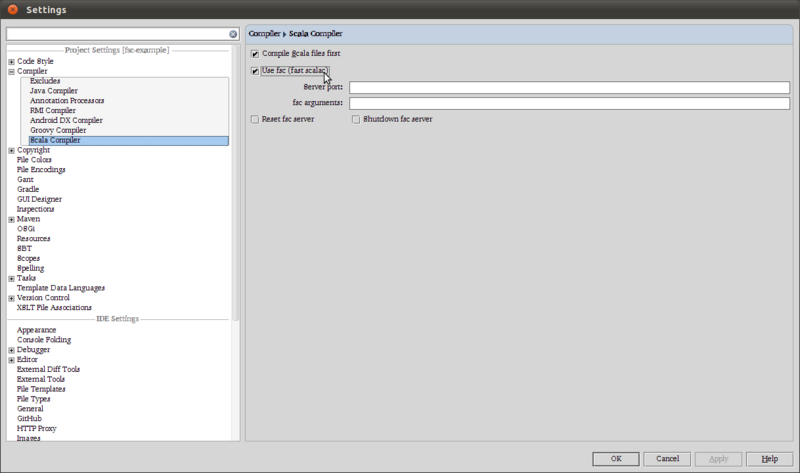800x473 pixels.
Task: Select Excludes under Compiler
Action: click(x=45, y=81)
